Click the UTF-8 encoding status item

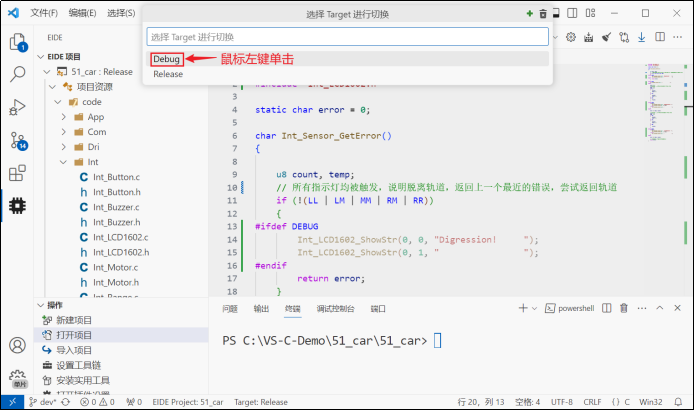[x=562, y=402]
